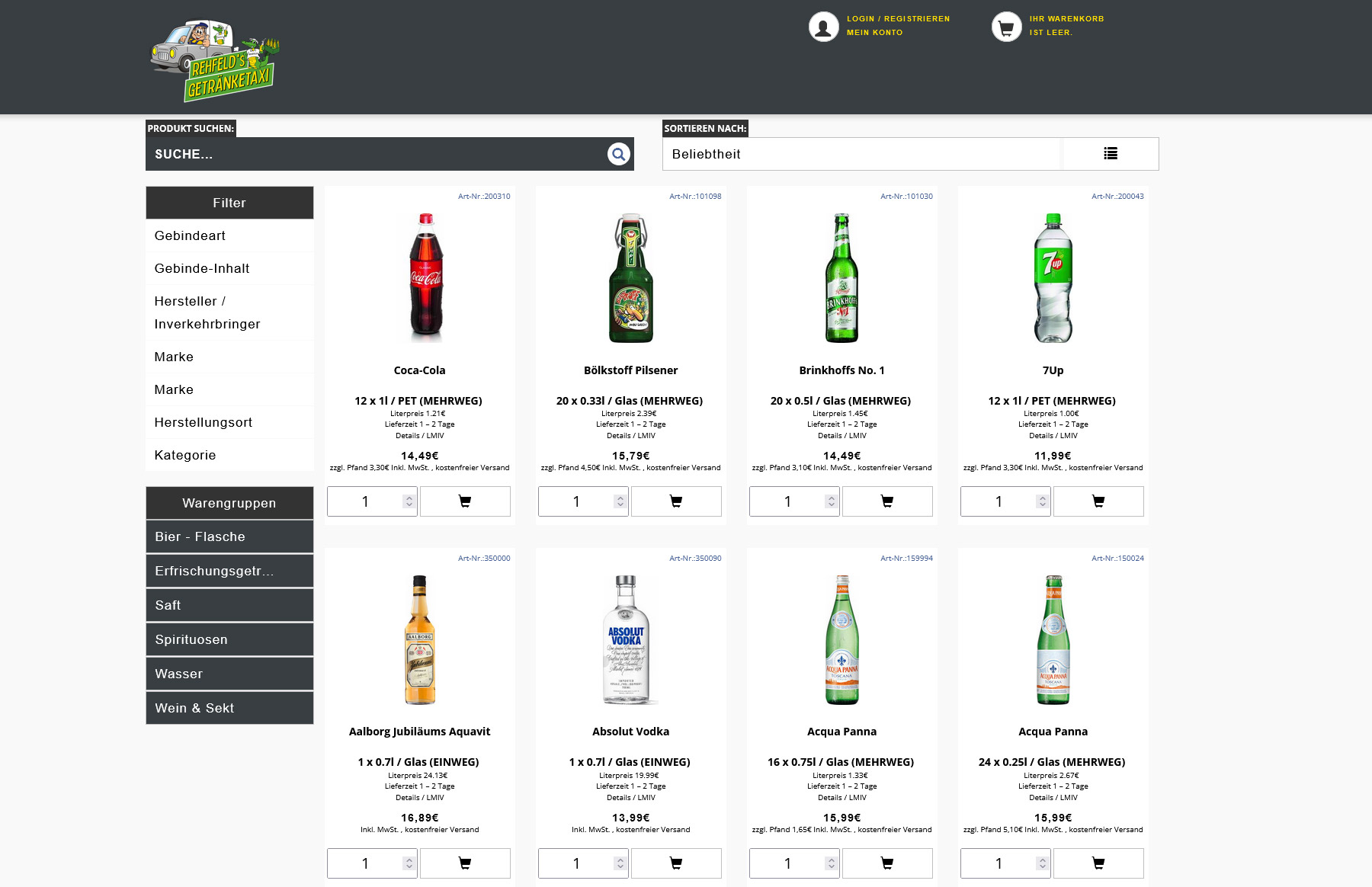
Task: Expand the Hersteller / Inverkehrbringer filter
Action: pyautogui.click(x=229, y=312)
